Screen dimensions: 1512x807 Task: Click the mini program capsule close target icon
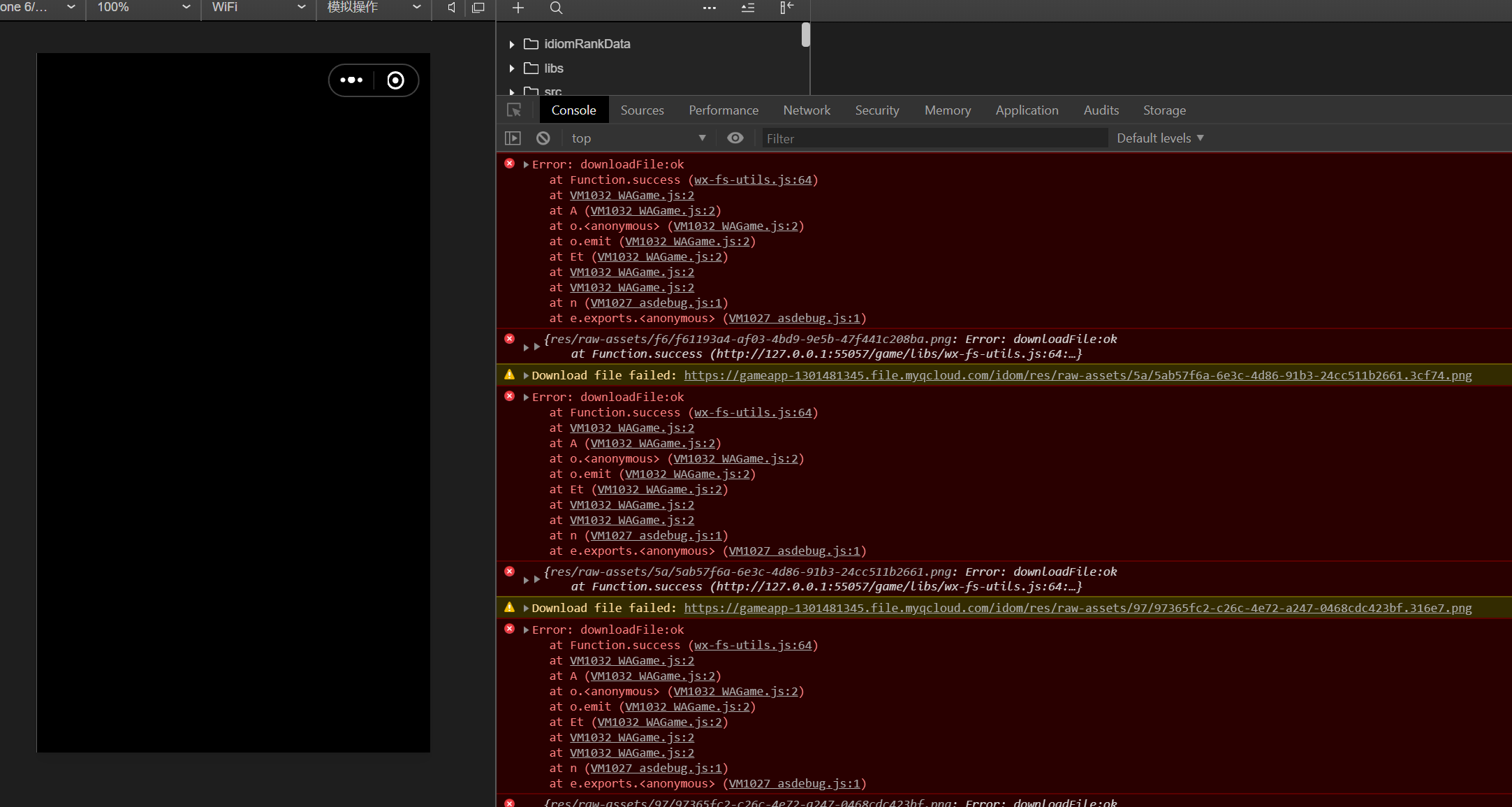395,80
